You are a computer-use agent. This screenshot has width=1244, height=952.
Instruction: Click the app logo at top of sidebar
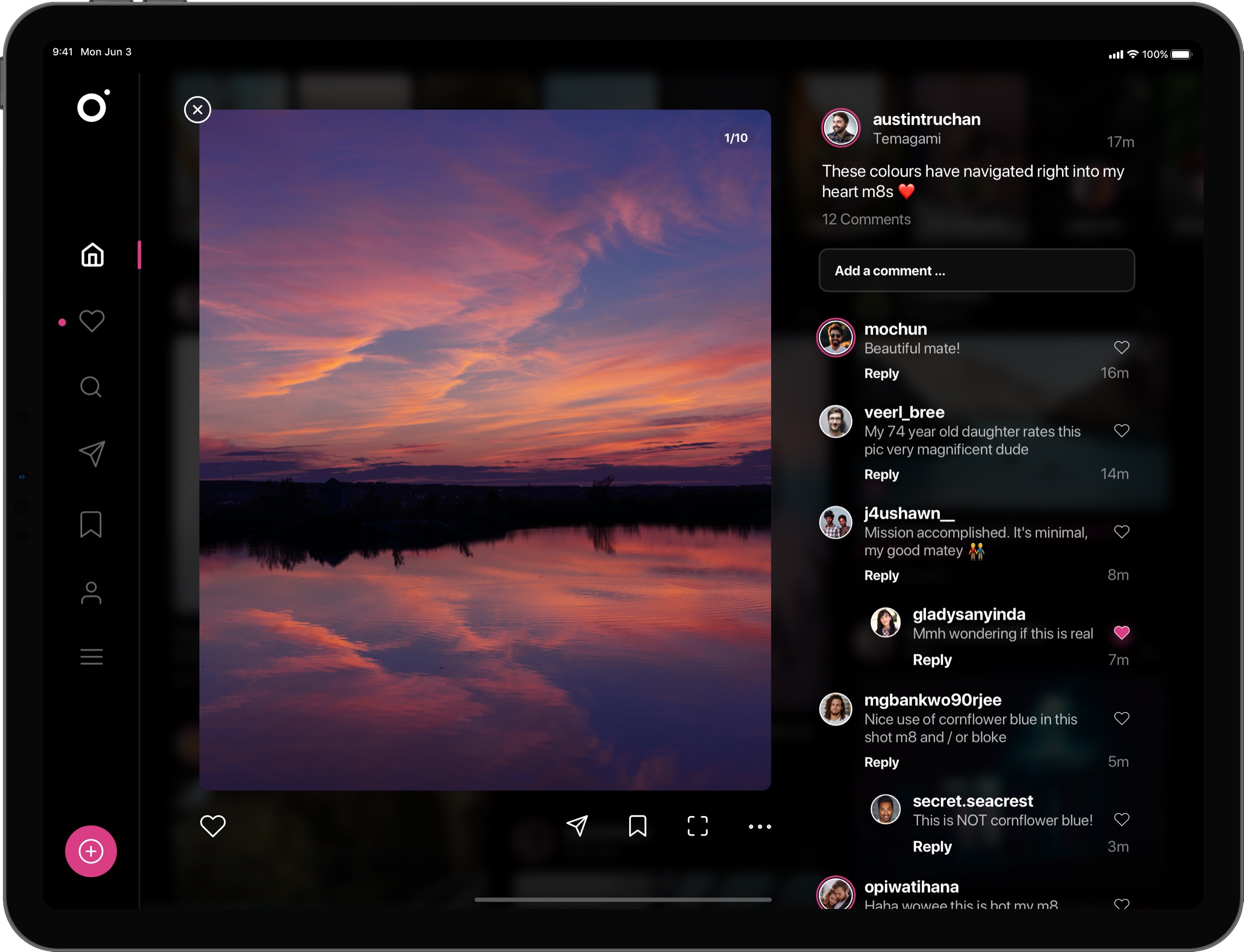94,106
